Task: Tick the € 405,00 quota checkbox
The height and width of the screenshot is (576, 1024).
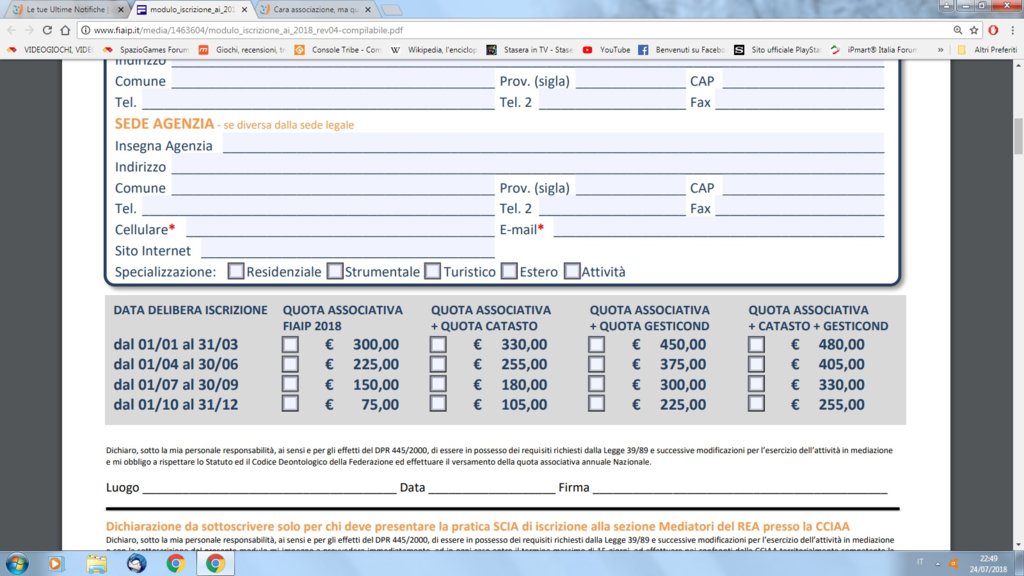Action: (756, 364)
